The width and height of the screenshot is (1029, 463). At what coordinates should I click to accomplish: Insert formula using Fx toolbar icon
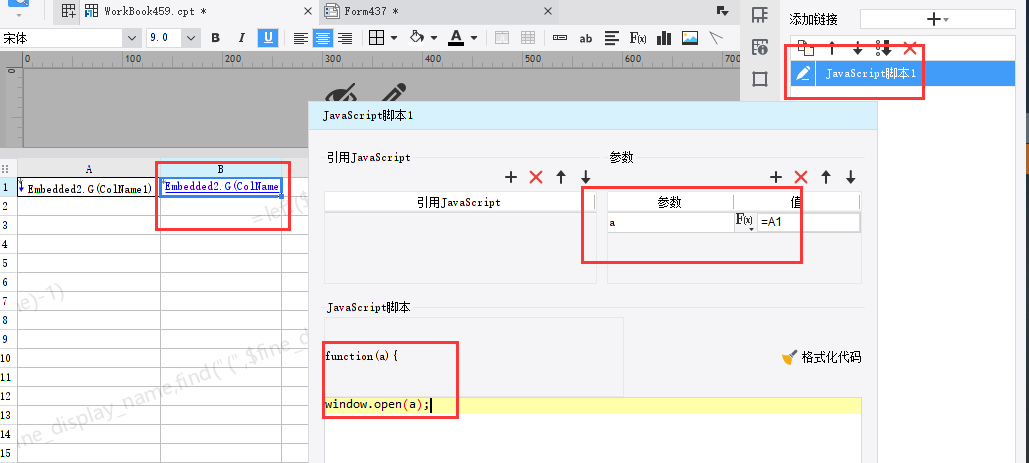pos(638,38)
